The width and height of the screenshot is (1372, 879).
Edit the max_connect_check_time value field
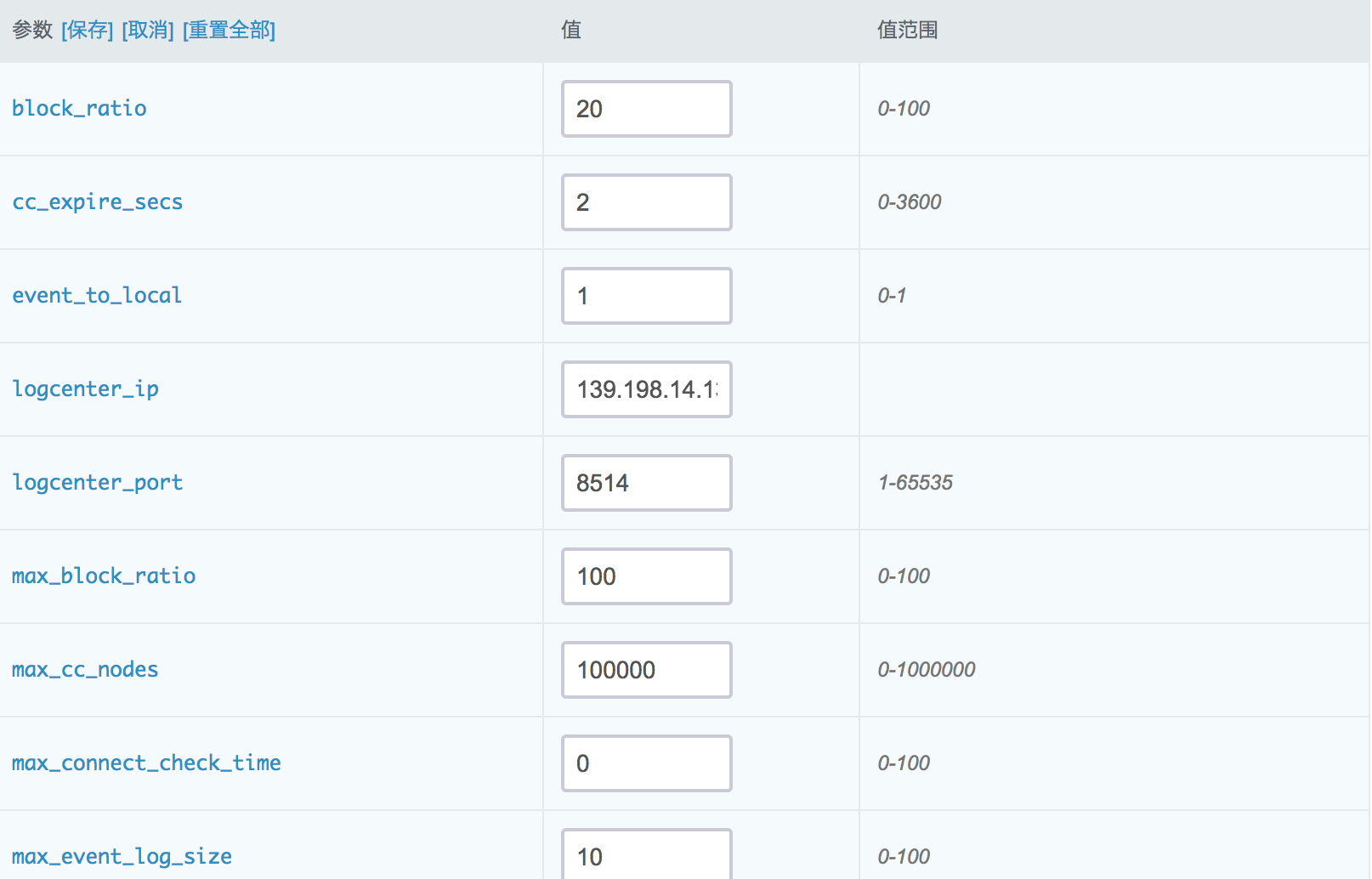tap(646, 763)
